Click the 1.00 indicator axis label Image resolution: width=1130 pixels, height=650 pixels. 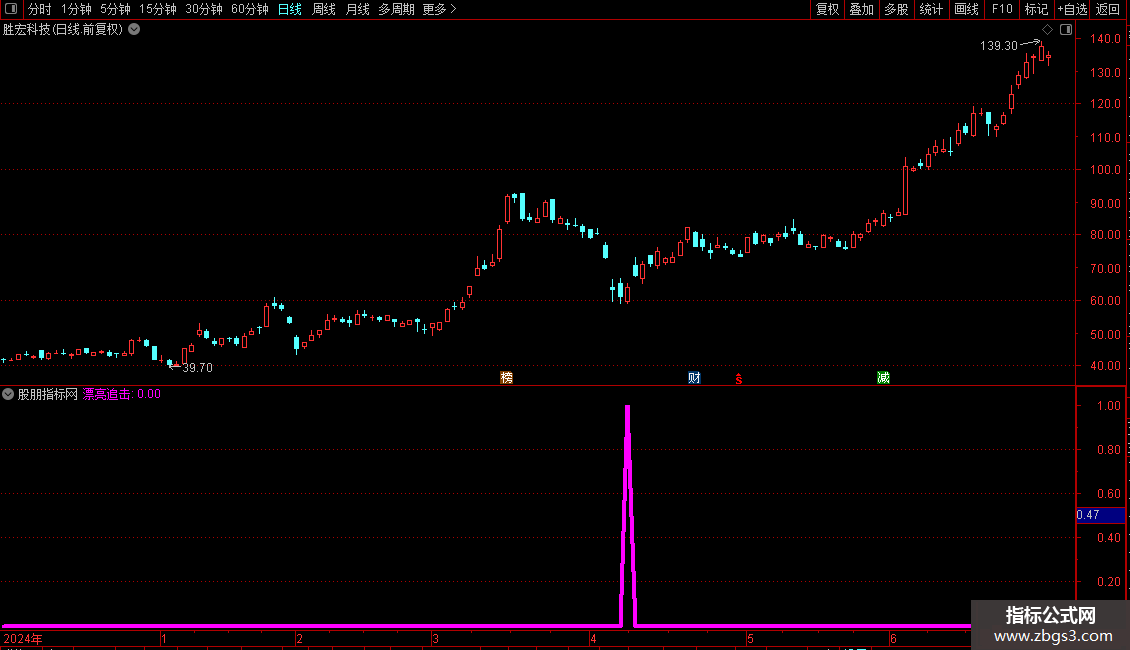click(x=1109, y=406)
